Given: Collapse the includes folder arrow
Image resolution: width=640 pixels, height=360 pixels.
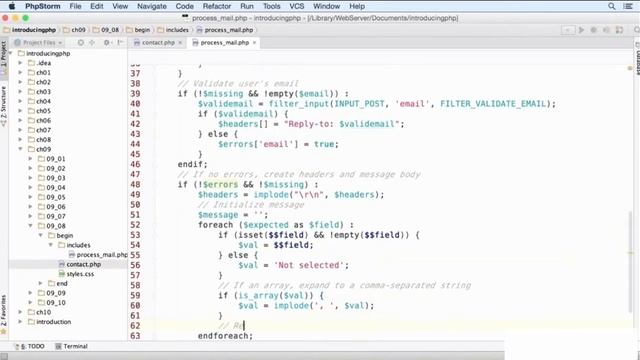Looking at the screenshot, I should point(51,245).
